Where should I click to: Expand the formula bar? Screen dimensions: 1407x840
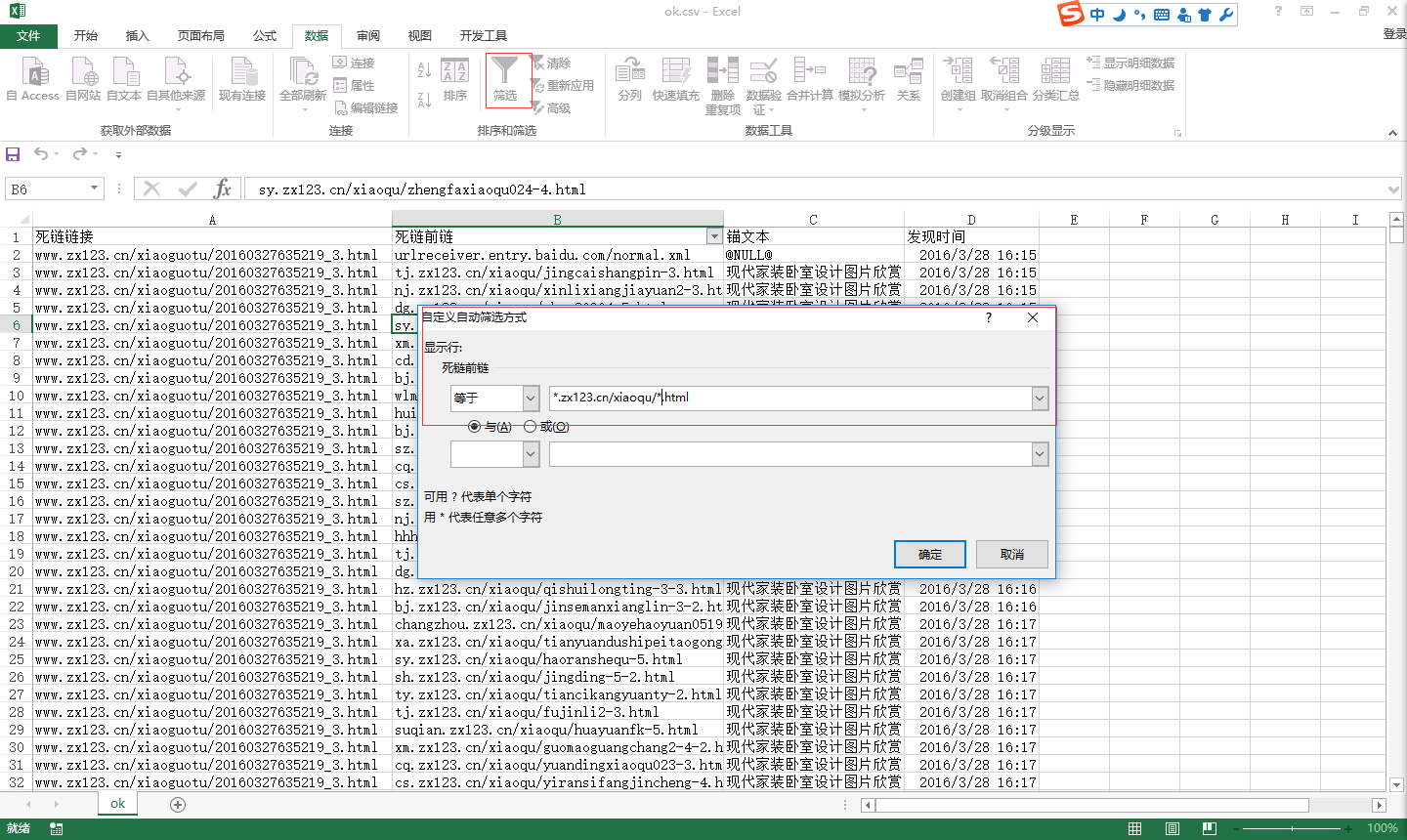pyautogui.click(x=1393, y=189)
